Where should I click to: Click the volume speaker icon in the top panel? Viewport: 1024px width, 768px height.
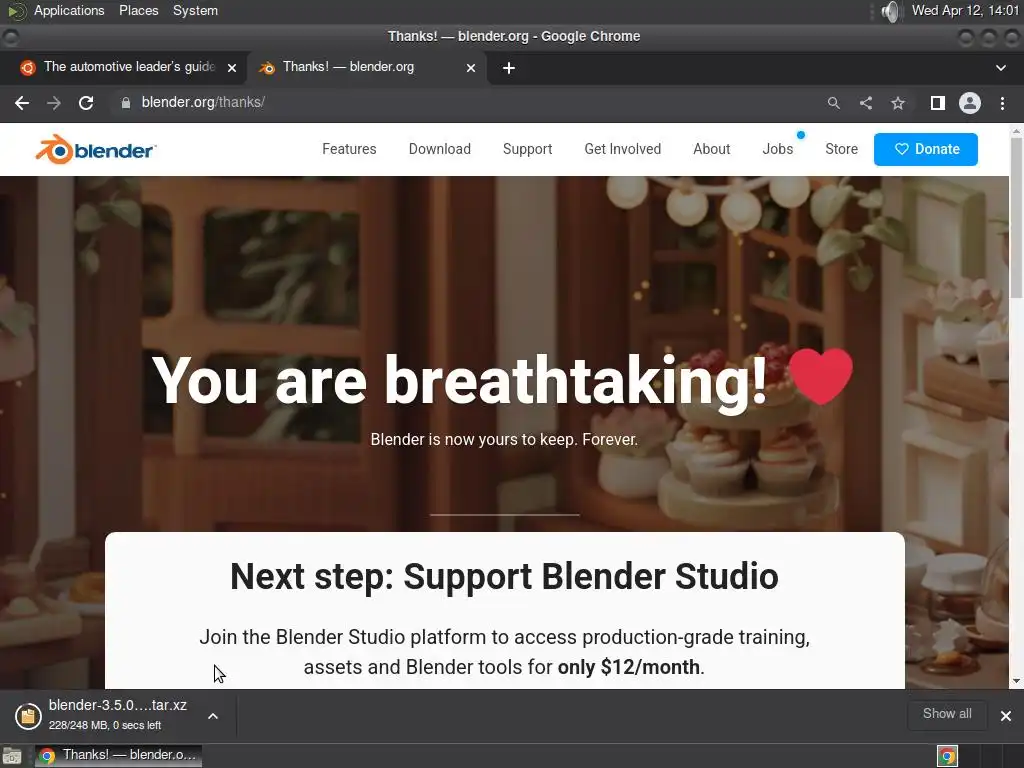tap(890, 11)
